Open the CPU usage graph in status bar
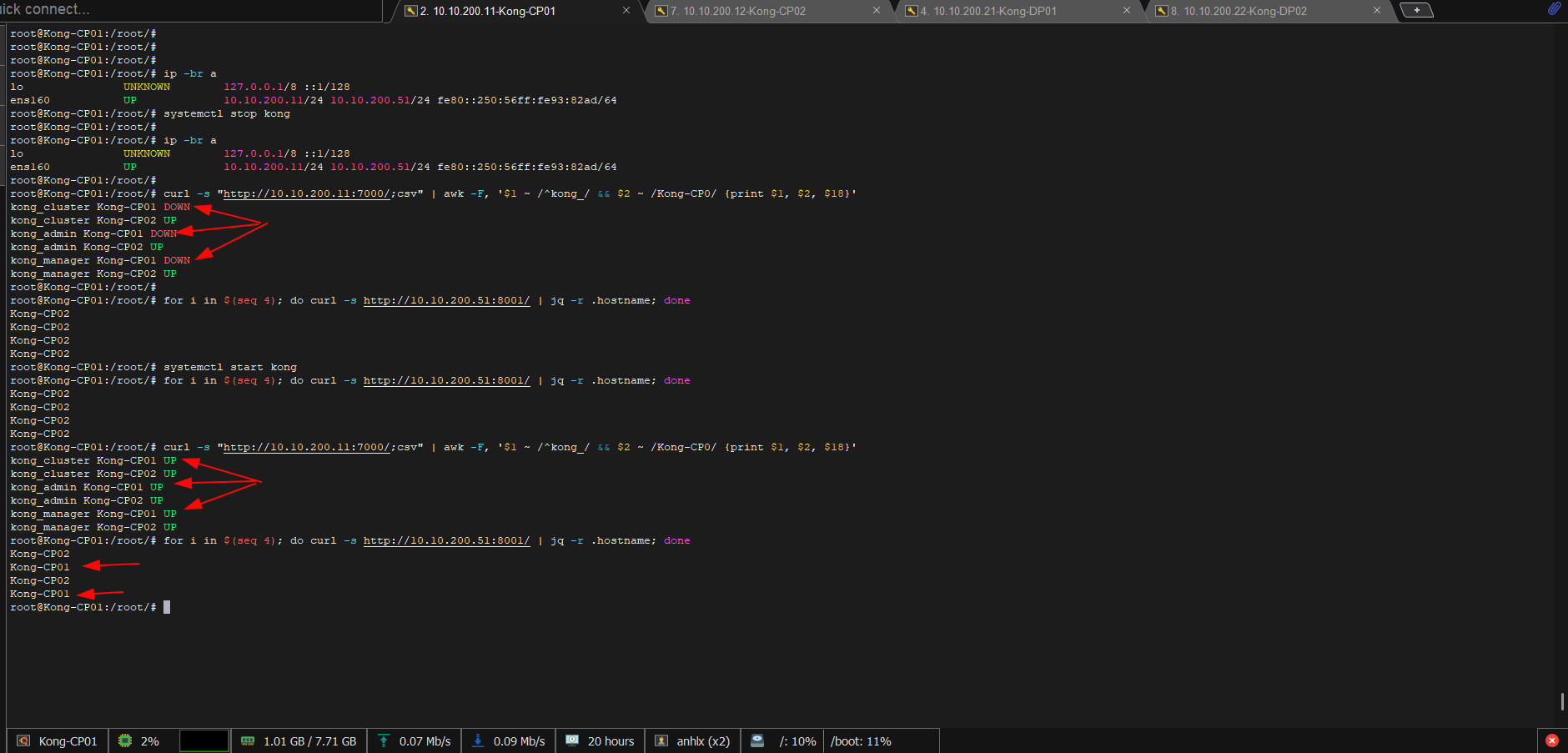Viewport: 1568px width, 753px height. [204, 740]
